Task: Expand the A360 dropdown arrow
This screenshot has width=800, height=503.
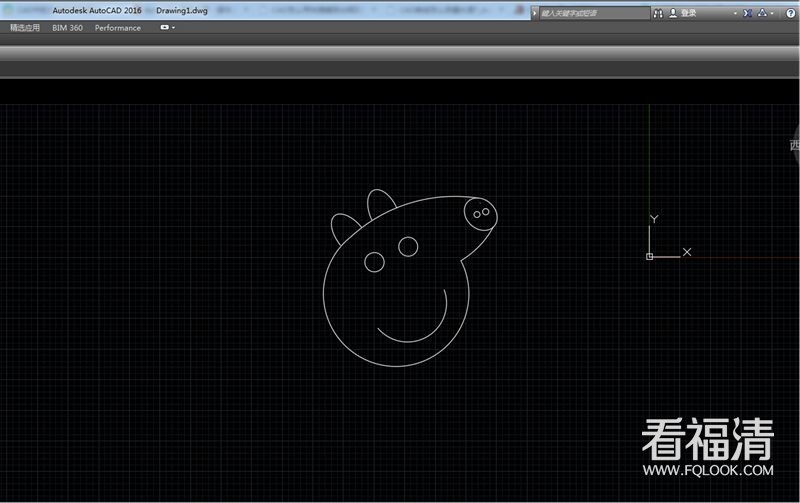Action: [772, 13]
